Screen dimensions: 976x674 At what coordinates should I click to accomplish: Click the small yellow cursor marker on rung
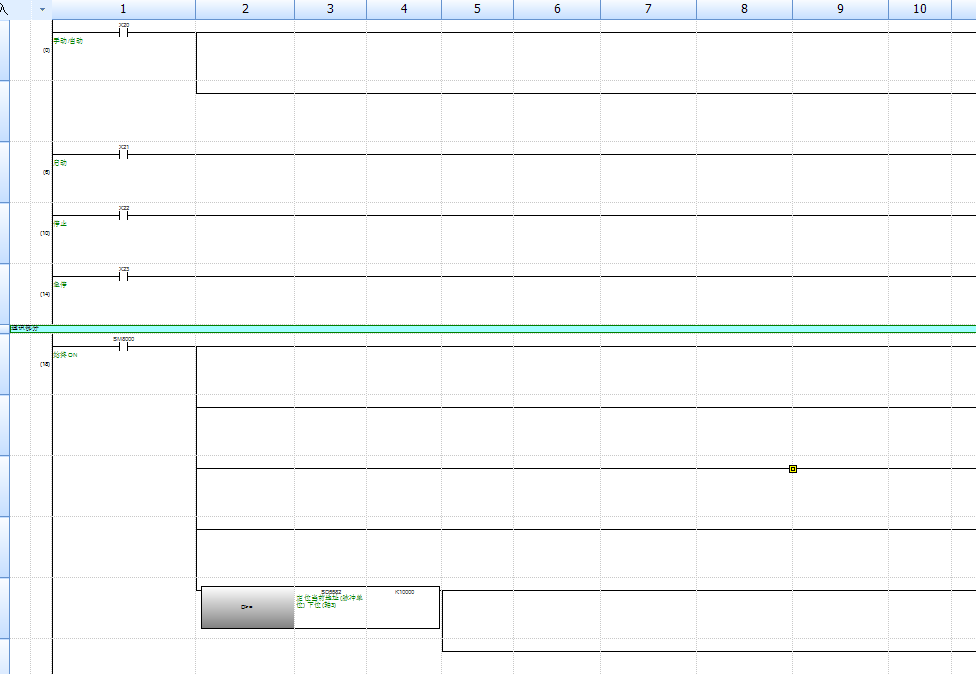click(793, 468)
